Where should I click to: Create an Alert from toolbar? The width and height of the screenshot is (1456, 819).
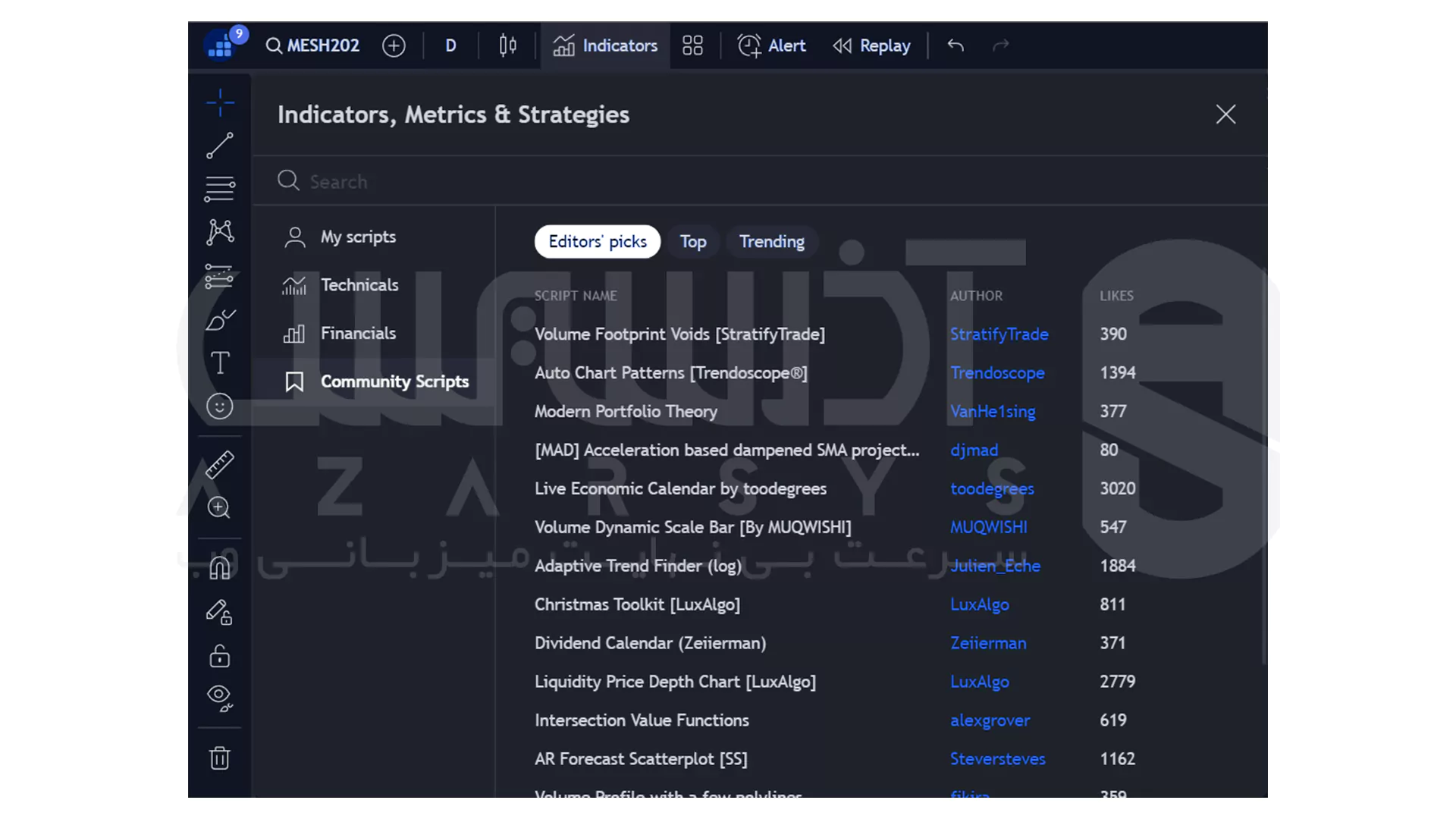point(771,45)
